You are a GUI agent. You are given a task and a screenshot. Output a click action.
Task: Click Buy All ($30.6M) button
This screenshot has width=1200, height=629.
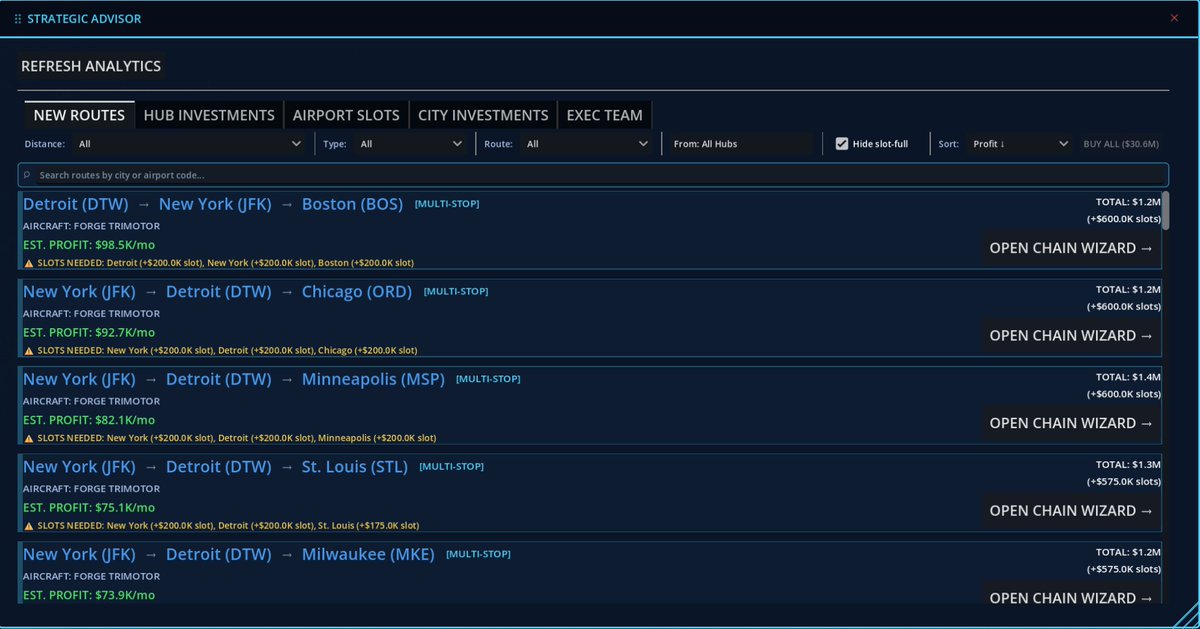tap(1121, 144)
